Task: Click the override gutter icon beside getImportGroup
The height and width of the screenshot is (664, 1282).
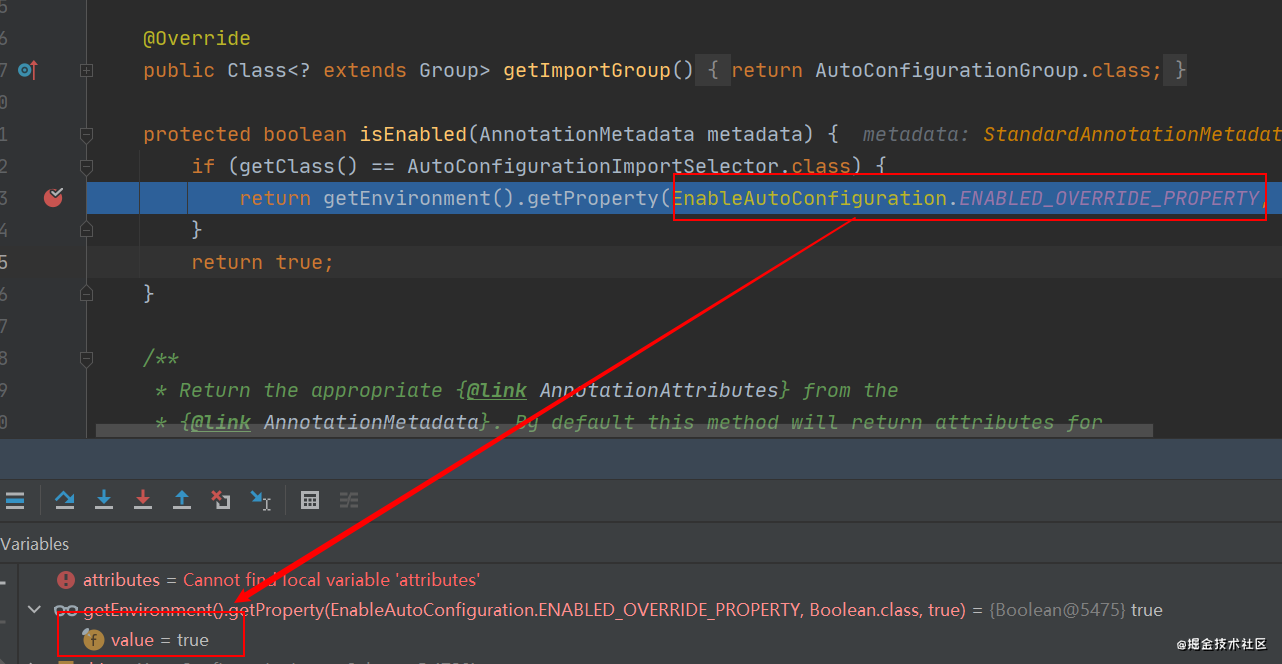Action: 28,70
